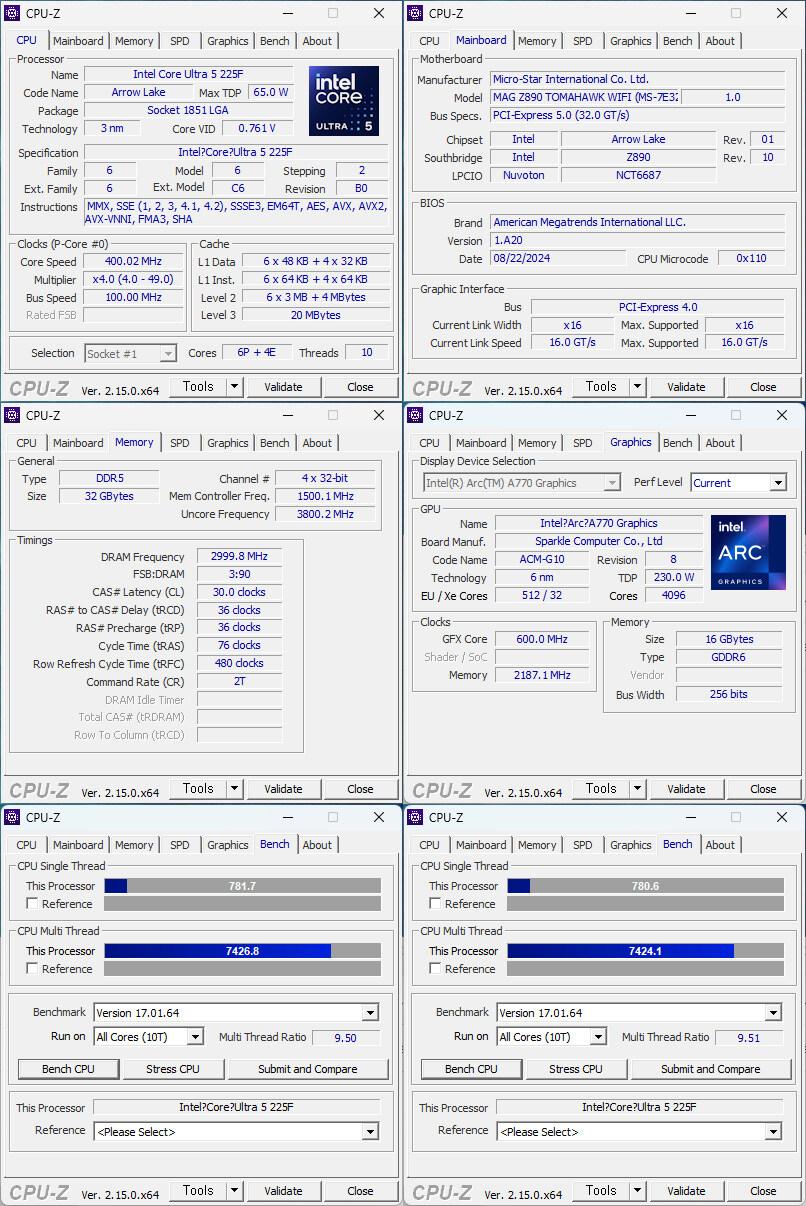Click the CPU-Z title bar icon of the Mainboard window
Image resolution: width=806 pixels, height=1206 pixels.
[x=413, y=13]
